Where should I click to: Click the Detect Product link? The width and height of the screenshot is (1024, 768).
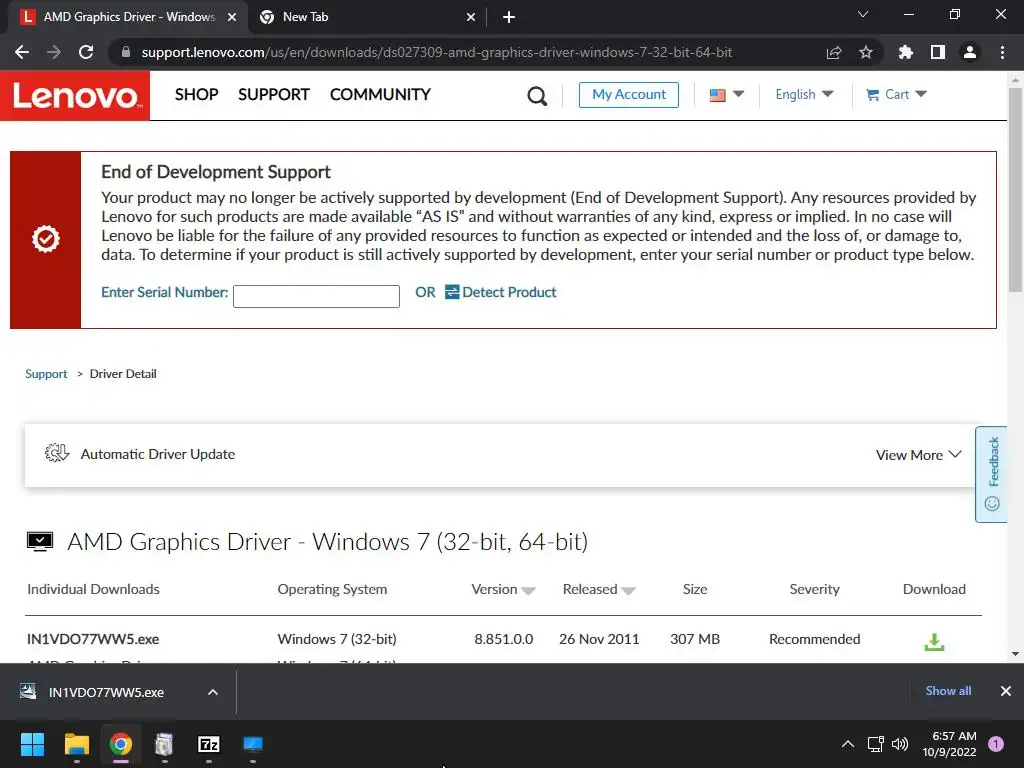coord(501,292)
